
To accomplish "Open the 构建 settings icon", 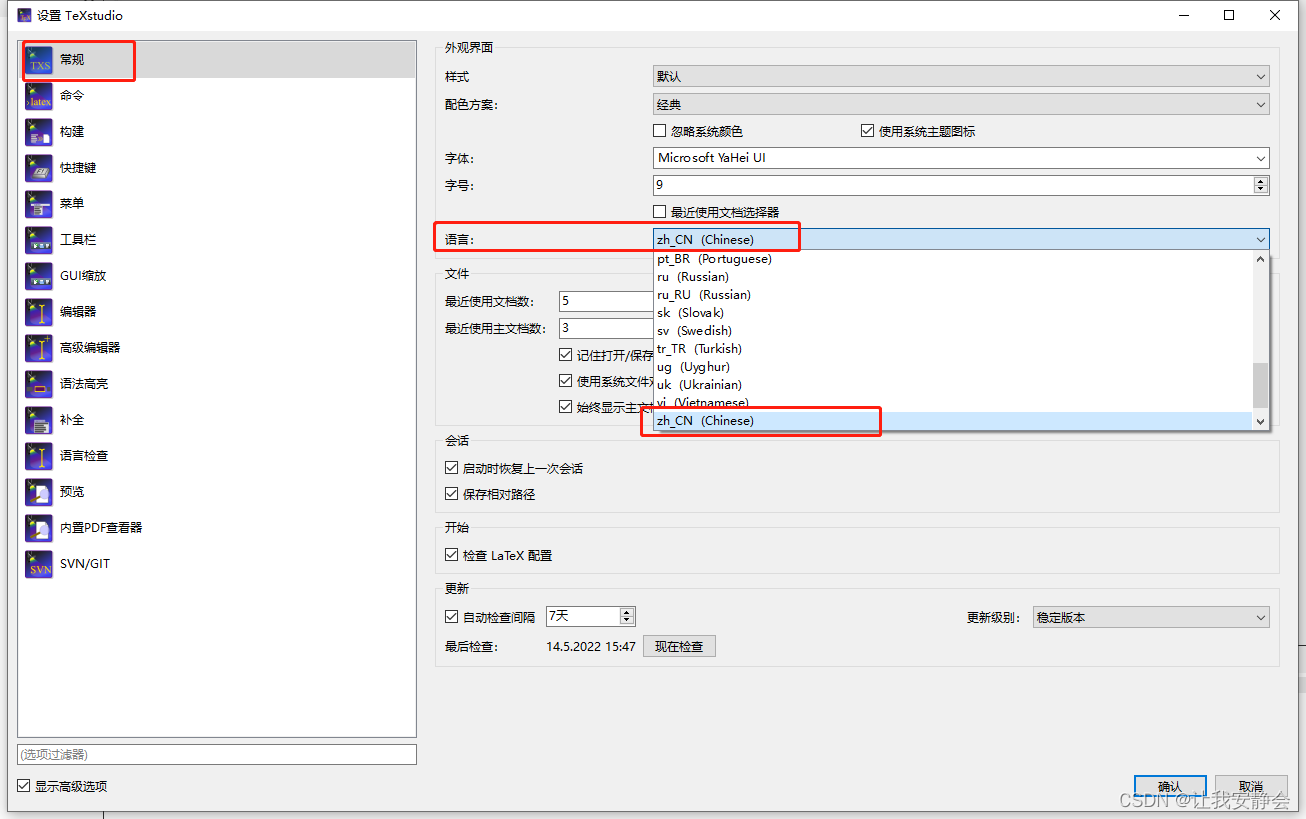I will (39, 132).
